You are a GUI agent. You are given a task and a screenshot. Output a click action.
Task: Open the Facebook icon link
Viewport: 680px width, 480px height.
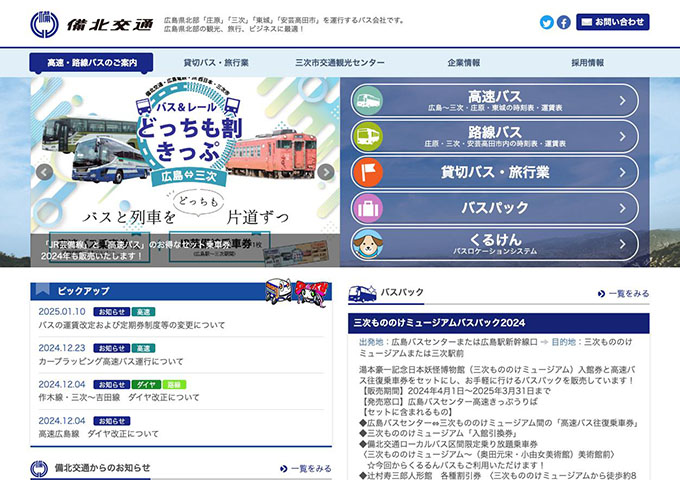(x=563, y=22)
